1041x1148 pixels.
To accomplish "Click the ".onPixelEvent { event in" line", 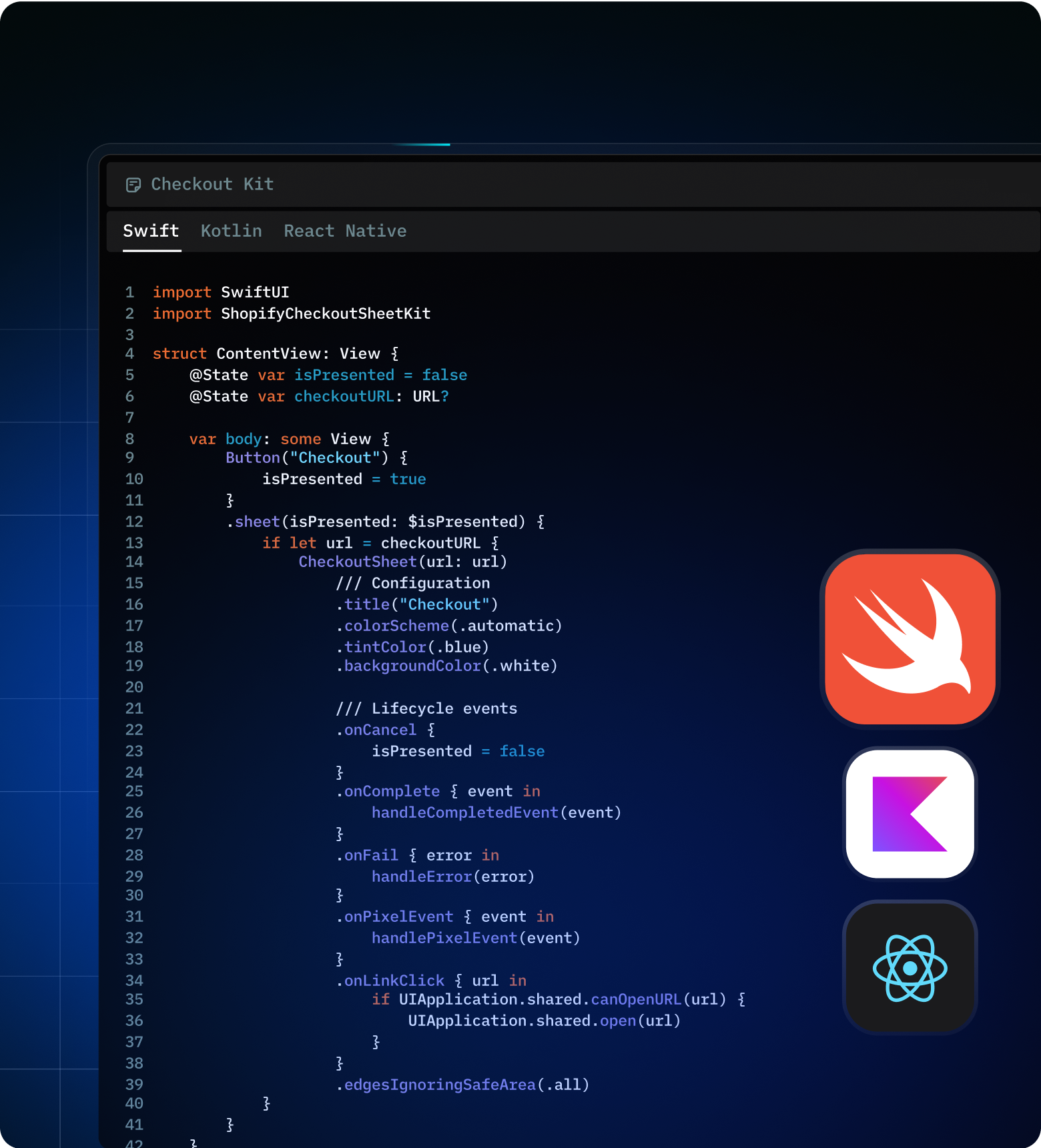I will point(445,917).
